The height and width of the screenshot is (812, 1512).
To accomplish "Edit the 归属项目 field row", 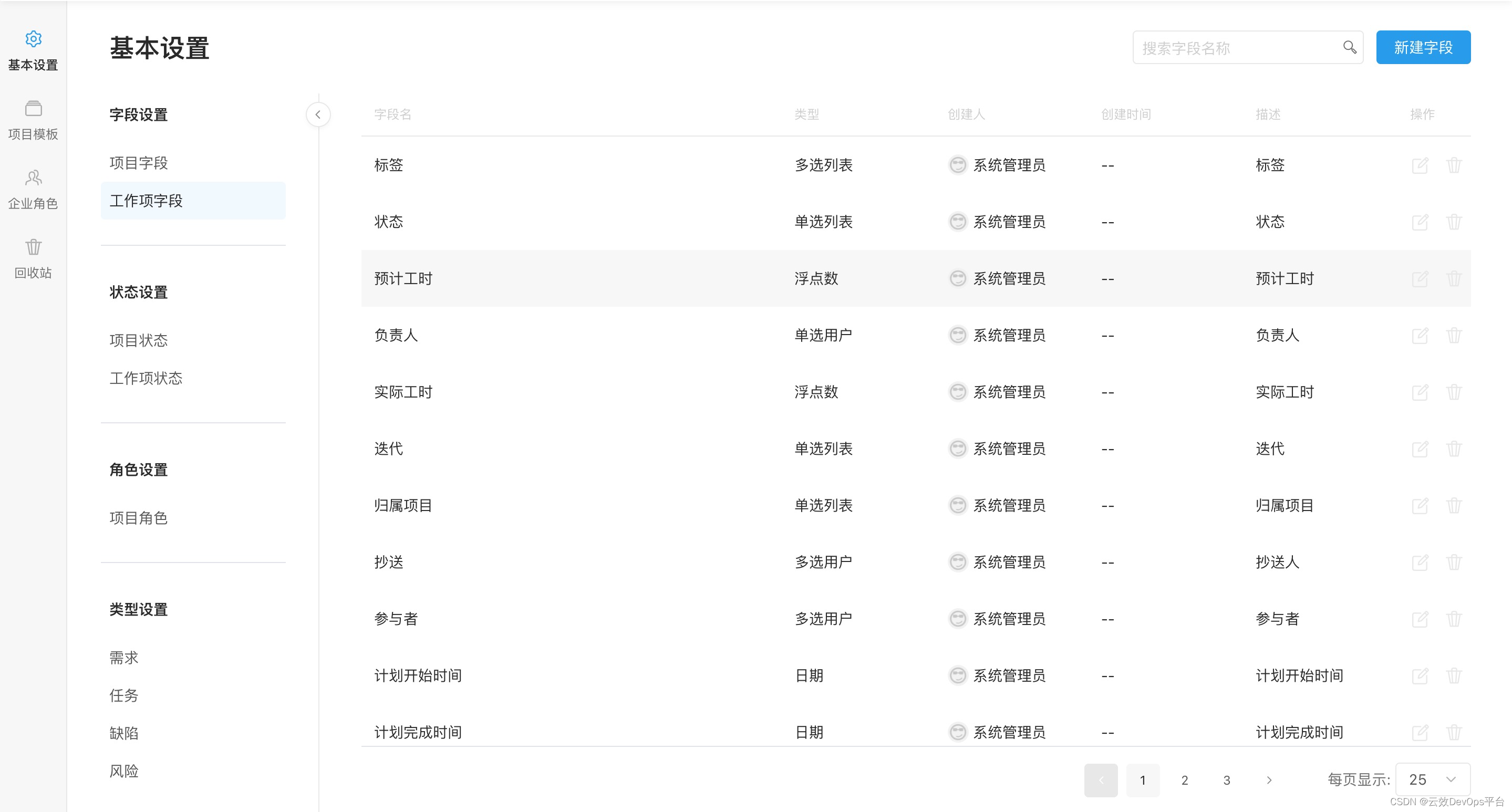I will [1420, 506].
